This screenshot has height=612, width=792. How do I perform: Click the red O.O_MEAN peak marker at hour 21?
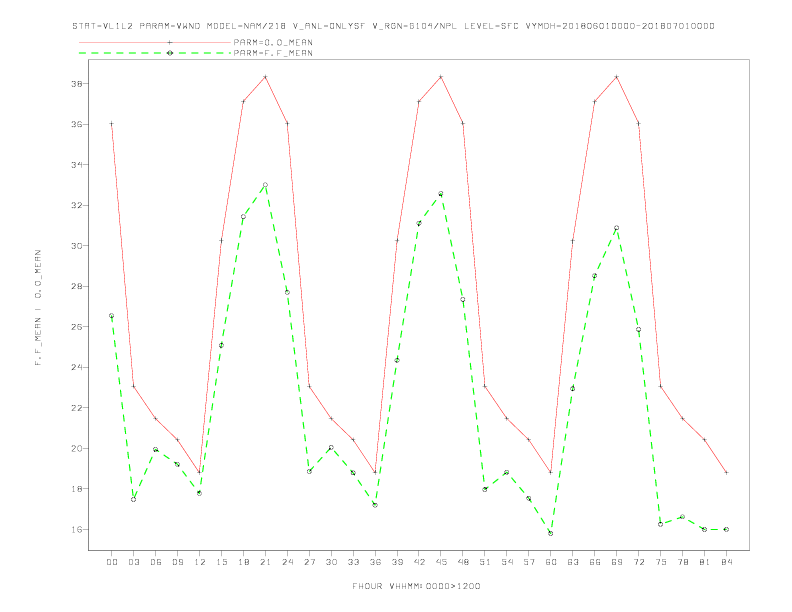[x=265, y=77]
